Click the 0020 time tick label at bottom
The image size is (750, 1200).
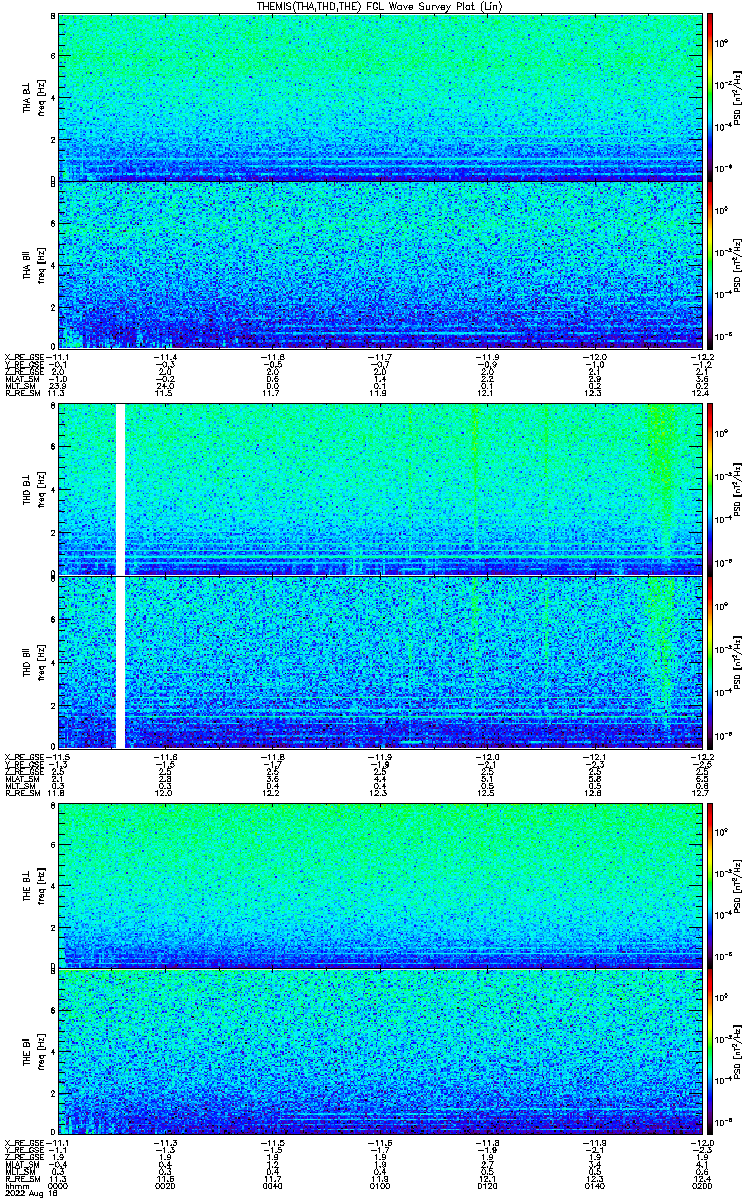166,1185
